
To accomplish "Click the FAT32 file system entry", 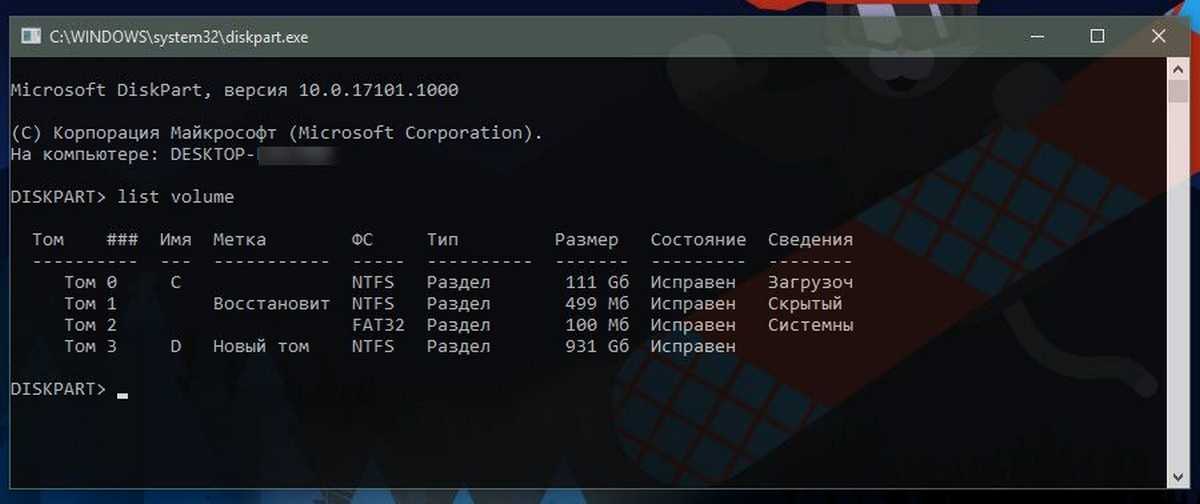I will [373, 325].
